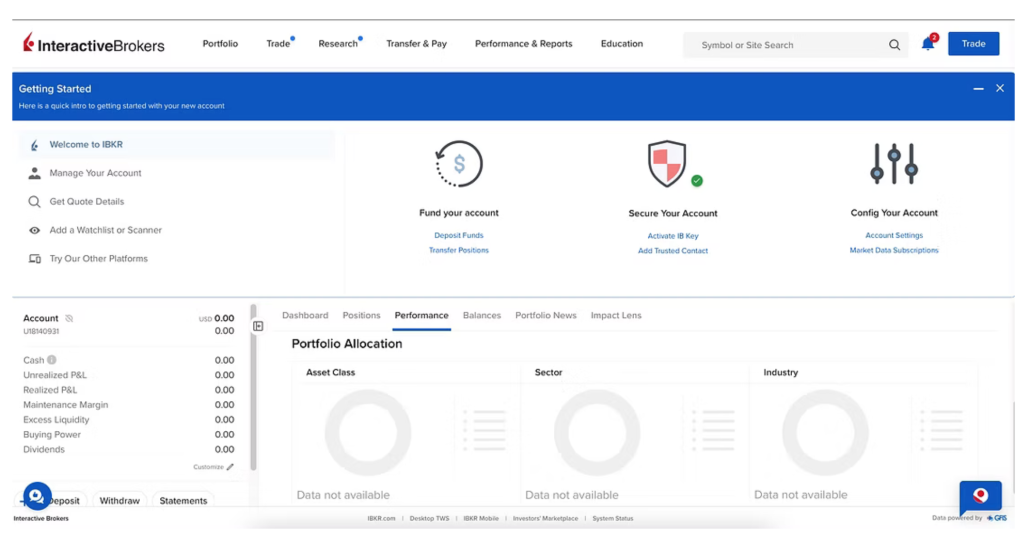The height and width of the screenshot is (542, 1030).
Task: Click the Fund your account dollar icon
Action: coord(459,164)
